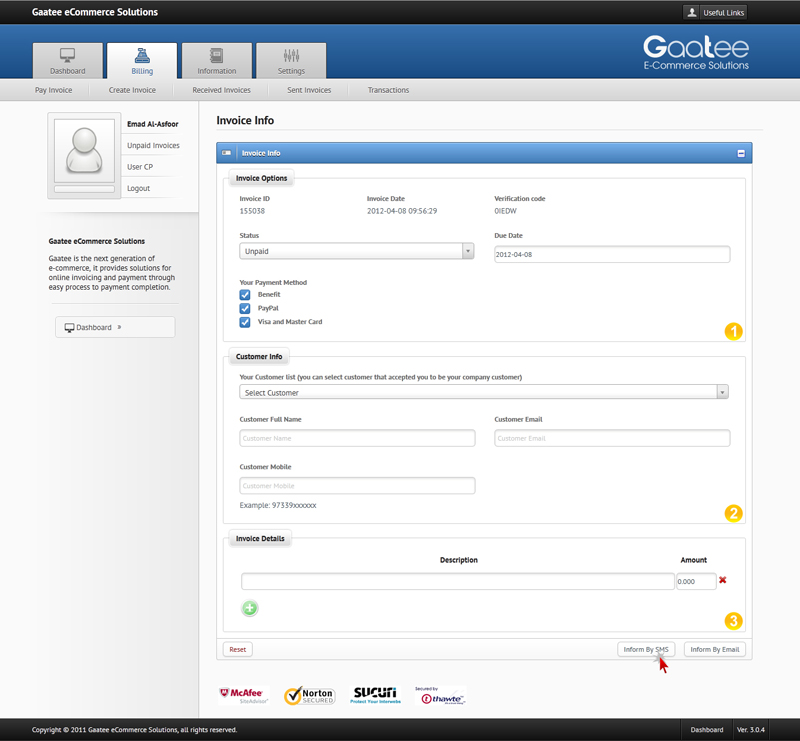Open the Settings tab
800x741 pixels.
click(291, 61)
